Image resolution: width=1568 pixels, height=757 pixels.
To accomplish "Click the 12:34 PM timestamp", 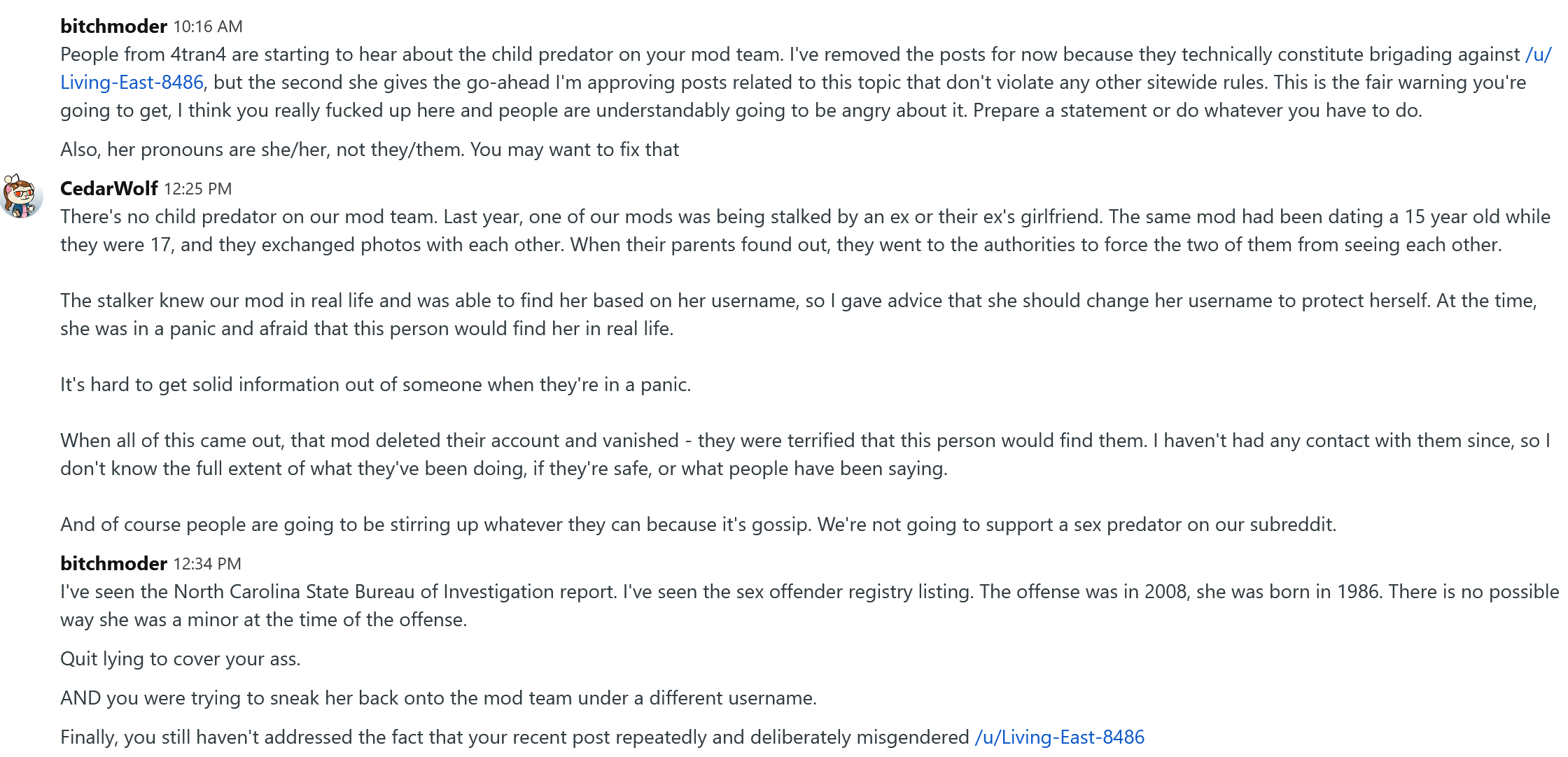I will pyautogui.click(x=207, y=564).
